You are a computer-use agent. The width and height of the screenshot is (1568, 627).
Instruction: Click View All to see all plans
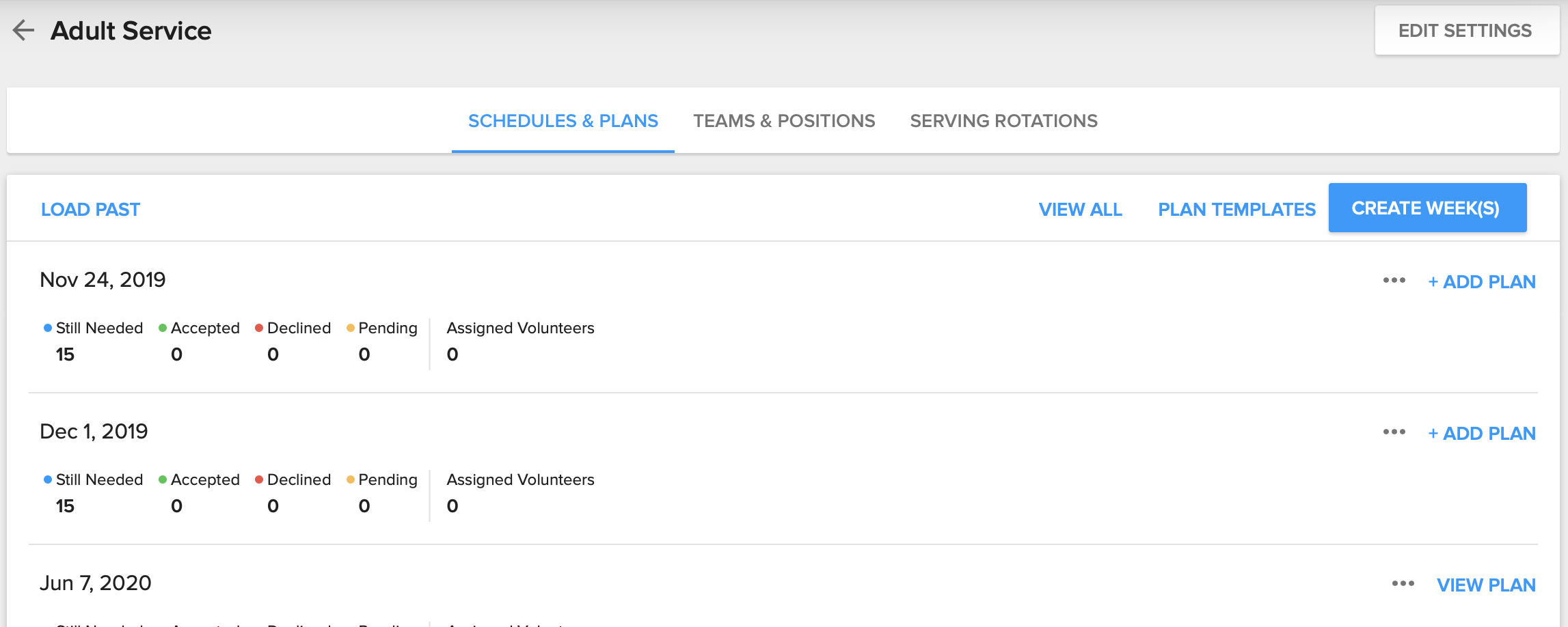pyautogui.click(x=1080, y=209)
